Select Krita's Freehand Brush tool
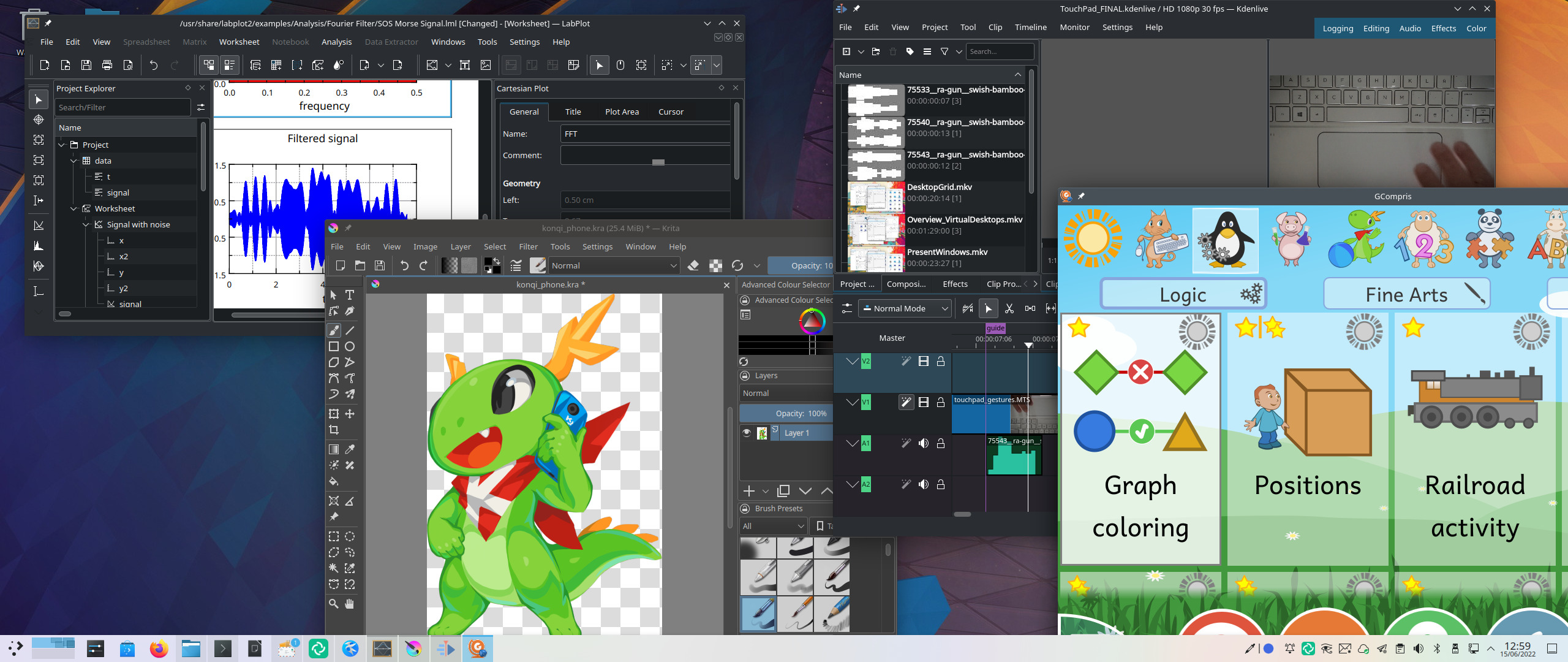This screenshot has width=1568, height=662. [x=334, y=330]
